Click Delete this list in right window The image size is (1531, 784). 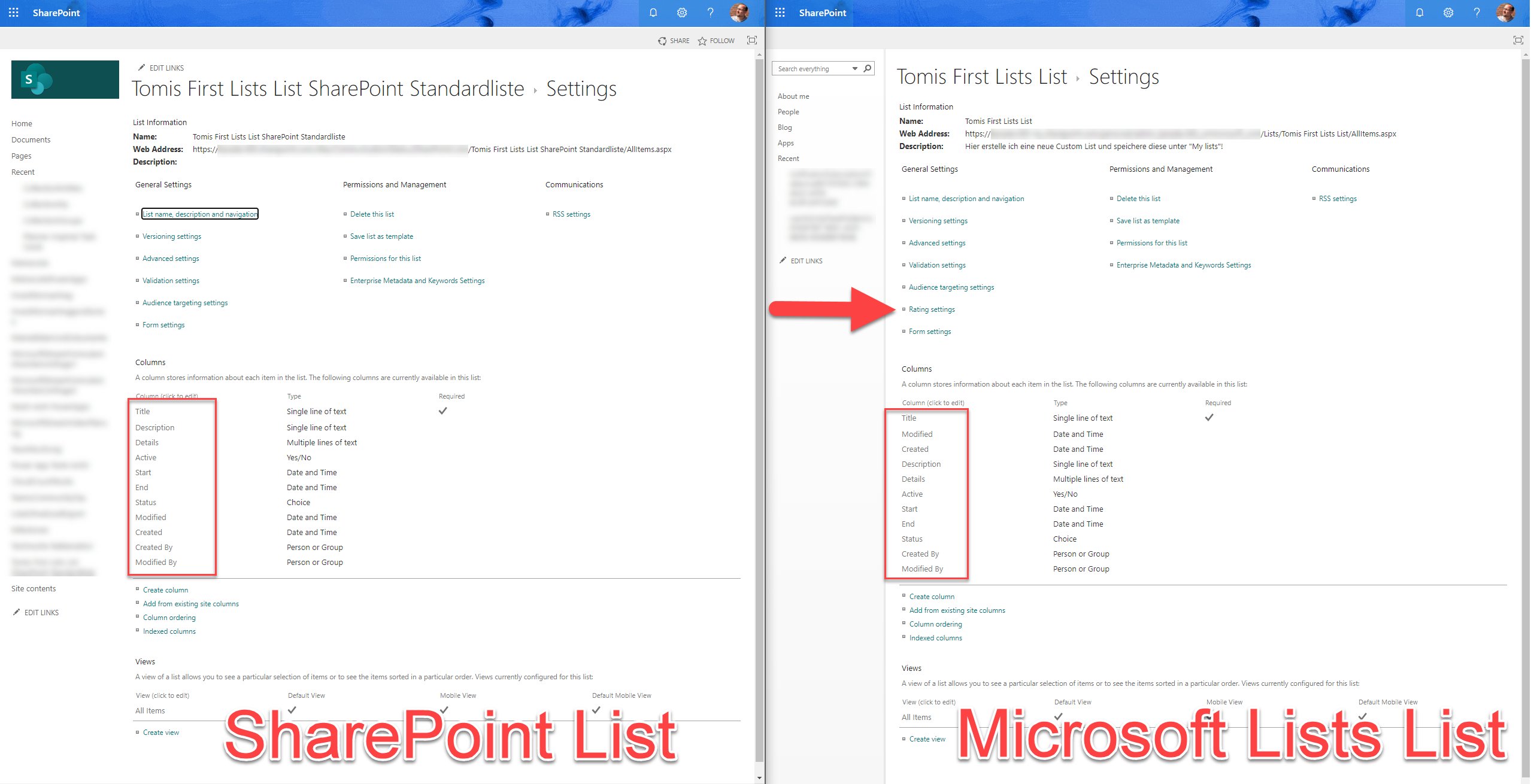(1138, 198)
